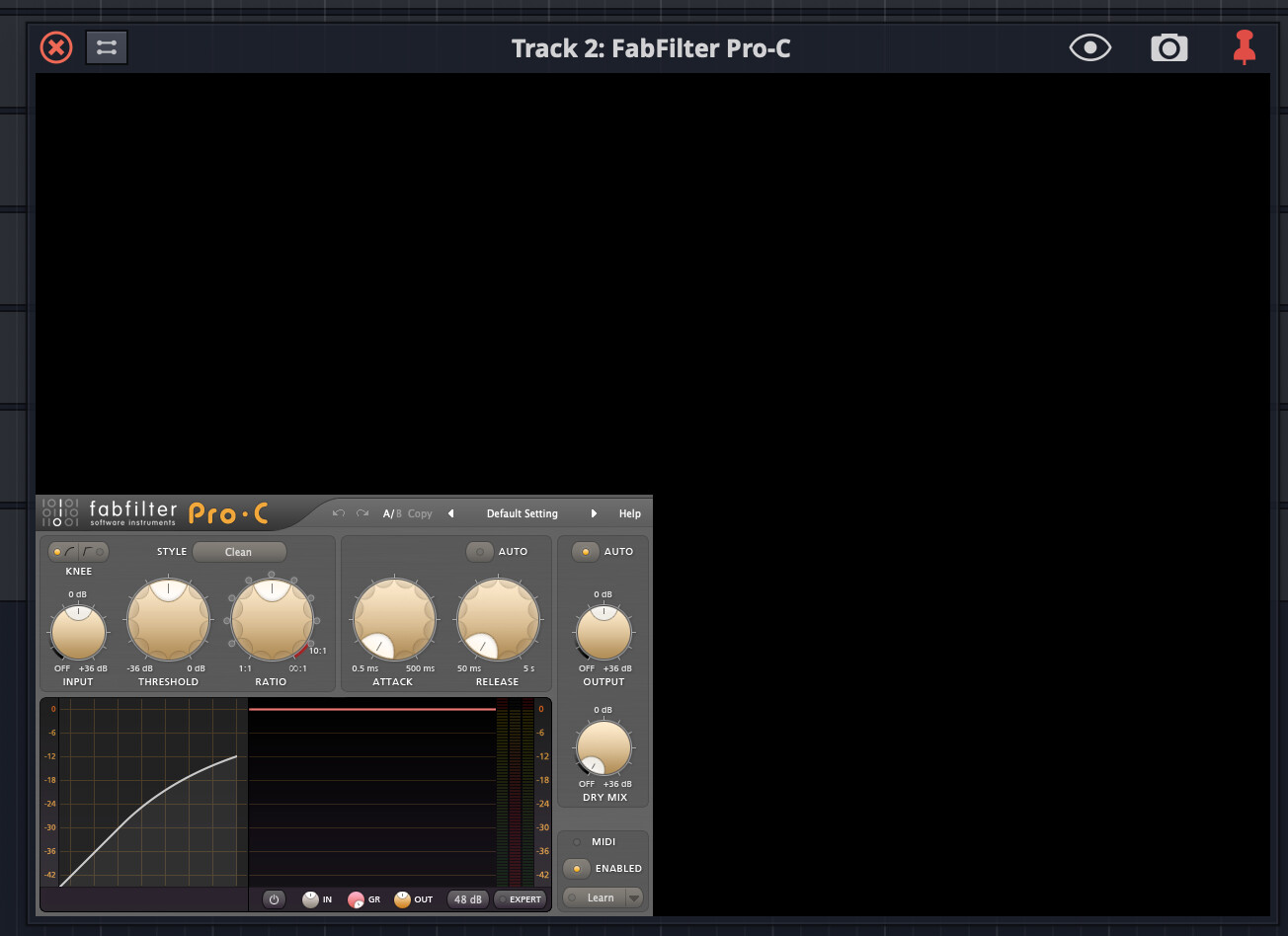Click the MIDI indicator light
Image resolution: width=1288 pixels, height=936 pixels.
(577, 842)
